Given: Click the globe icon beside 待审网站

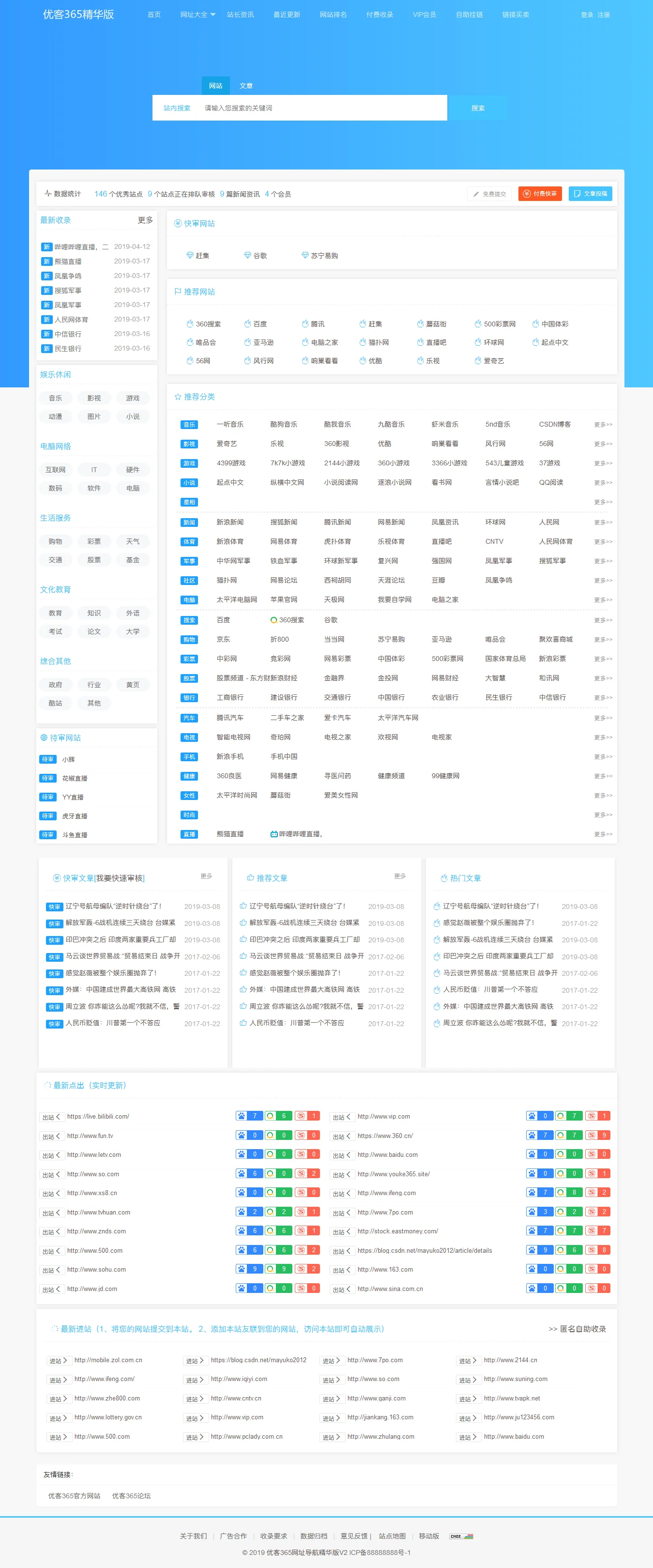Looking at the screenshot, I should [x=44, y=738].
